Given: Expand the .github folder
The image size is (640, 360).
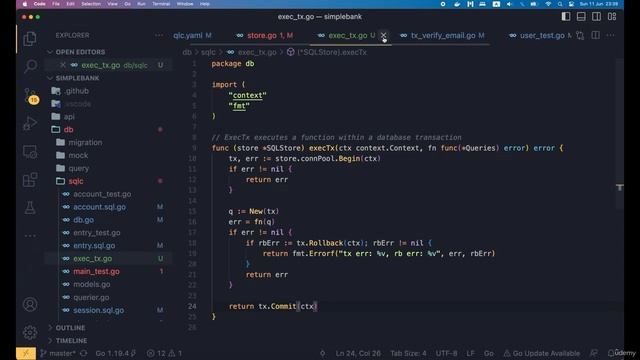Looking at the screenshot, I should (76, 91).
